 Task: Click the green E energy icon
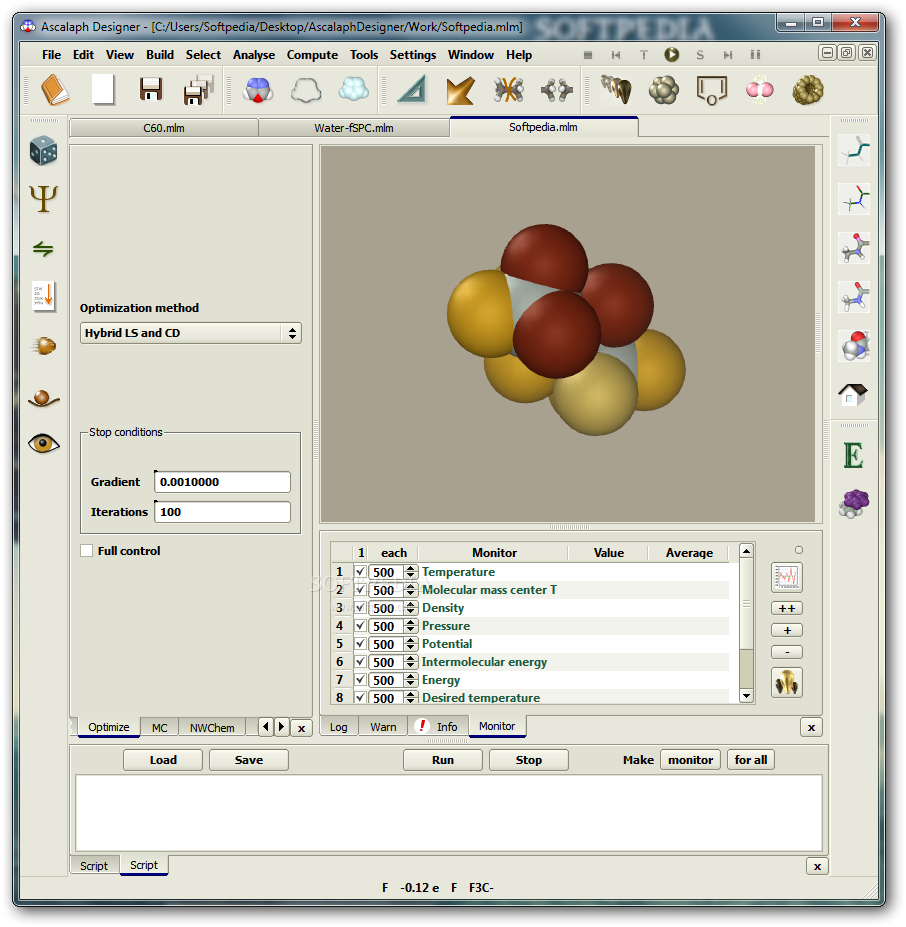point(853,455)
